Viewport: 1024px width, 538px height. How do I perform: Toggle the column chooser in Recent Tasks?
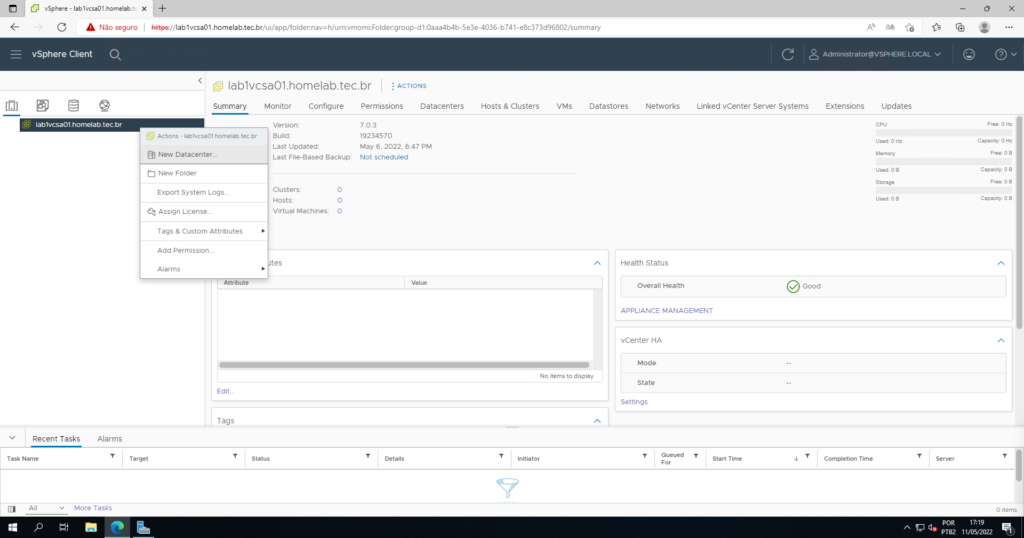tap(12, 509)
